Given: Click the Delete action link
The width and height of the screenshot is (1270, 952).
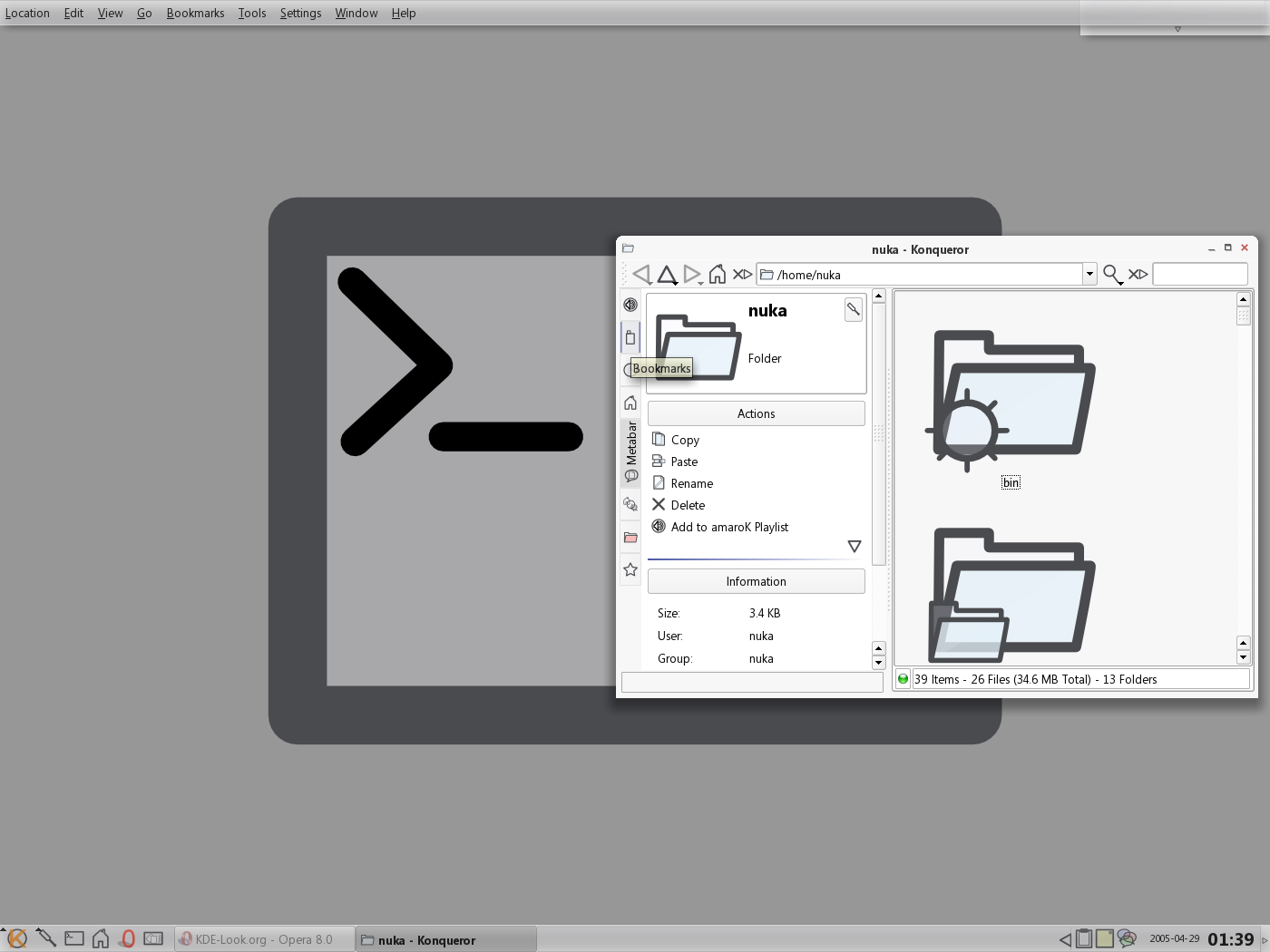Looking at the screenshot, I should [x=688, y=505].
